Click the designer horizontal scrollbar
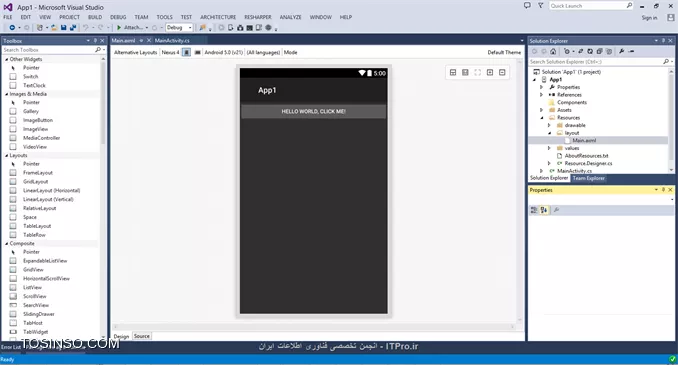This screenshot has height=365, width=678. (x=313, y=327)
